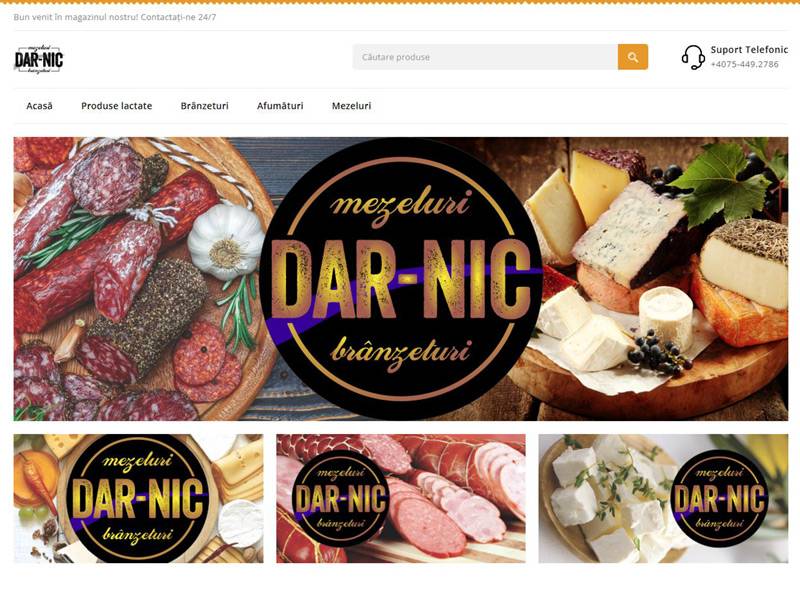Click the cheese board photo in hero banner

coord(665,279)
